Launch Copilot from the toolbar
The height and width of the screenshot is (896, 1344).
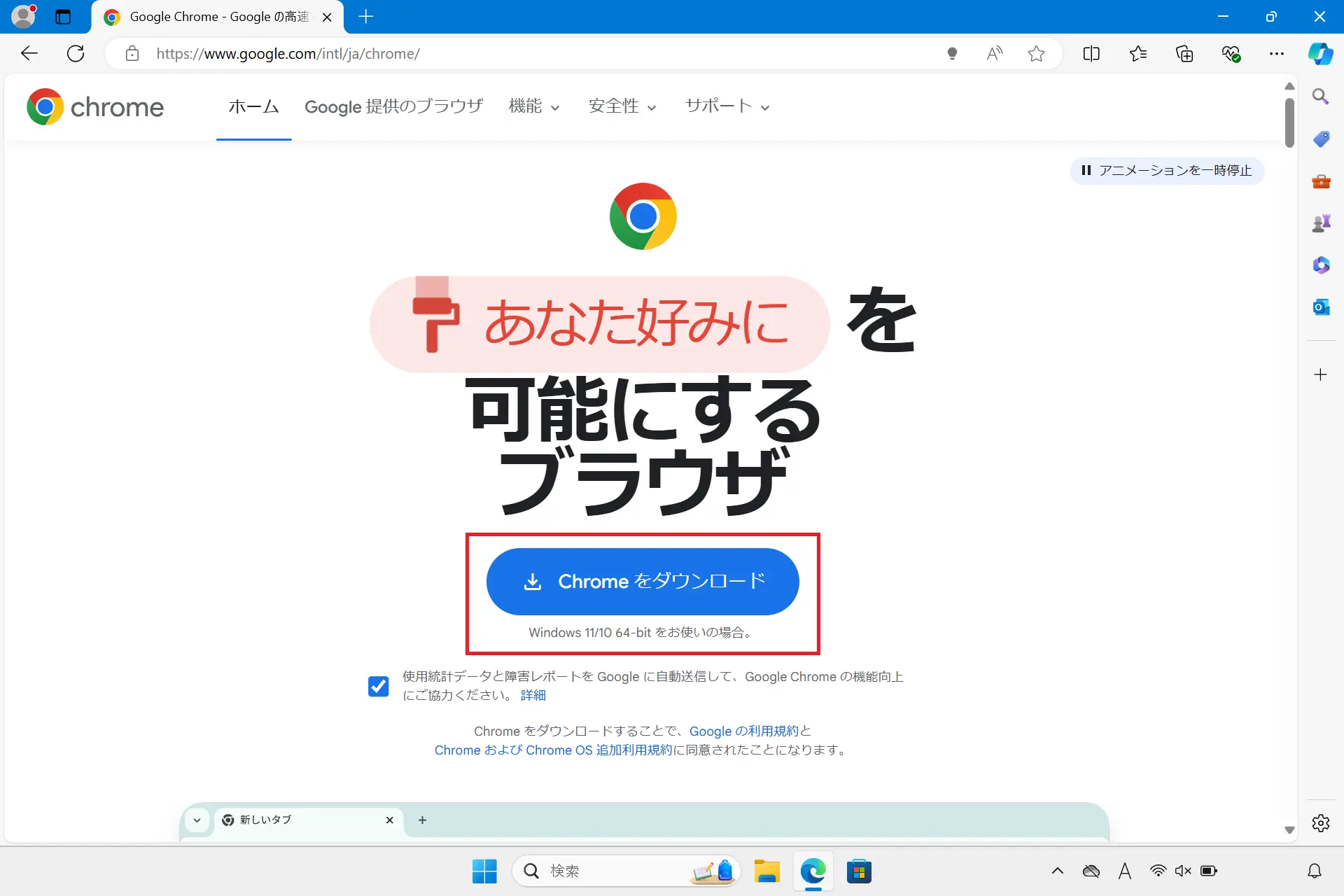click(x=1320, y=53)
